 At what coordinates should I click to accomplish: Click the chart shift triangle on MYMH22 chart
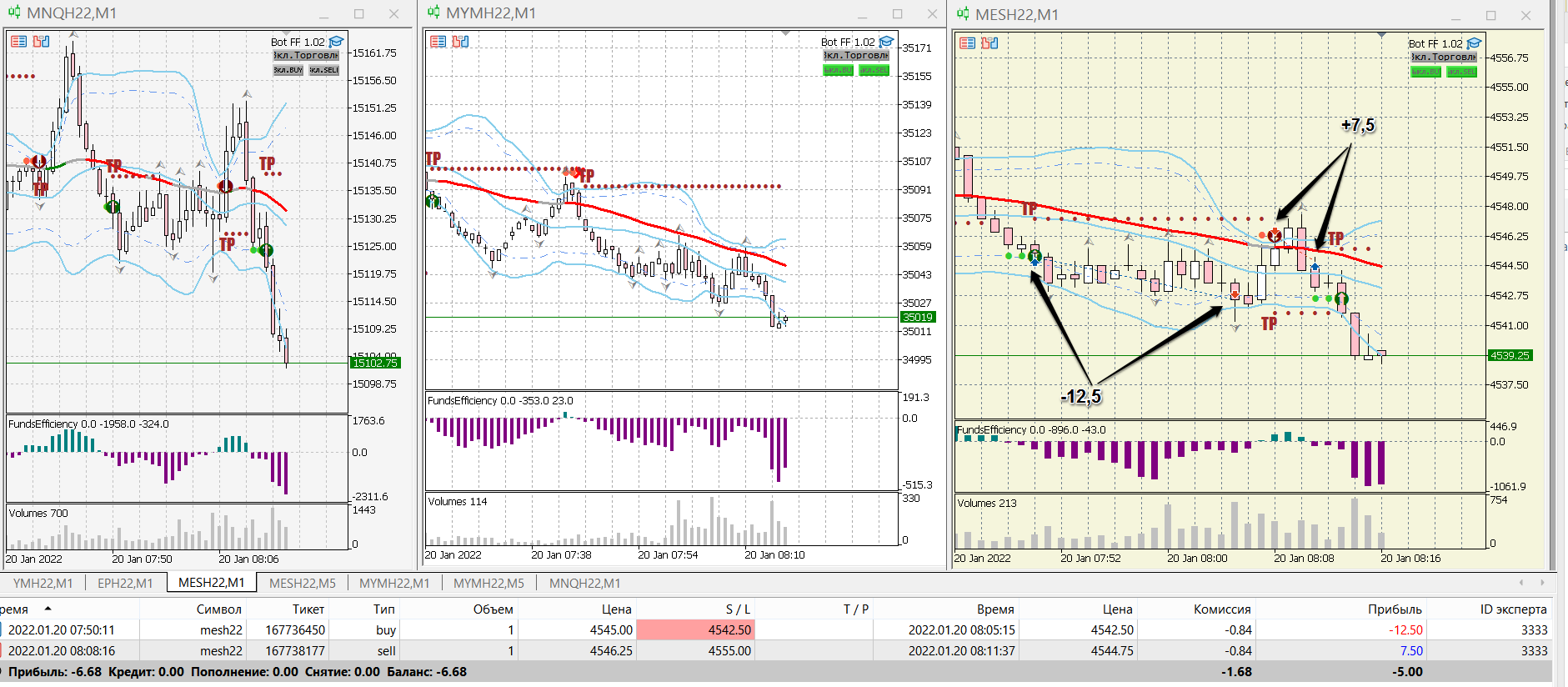point(785,33)
